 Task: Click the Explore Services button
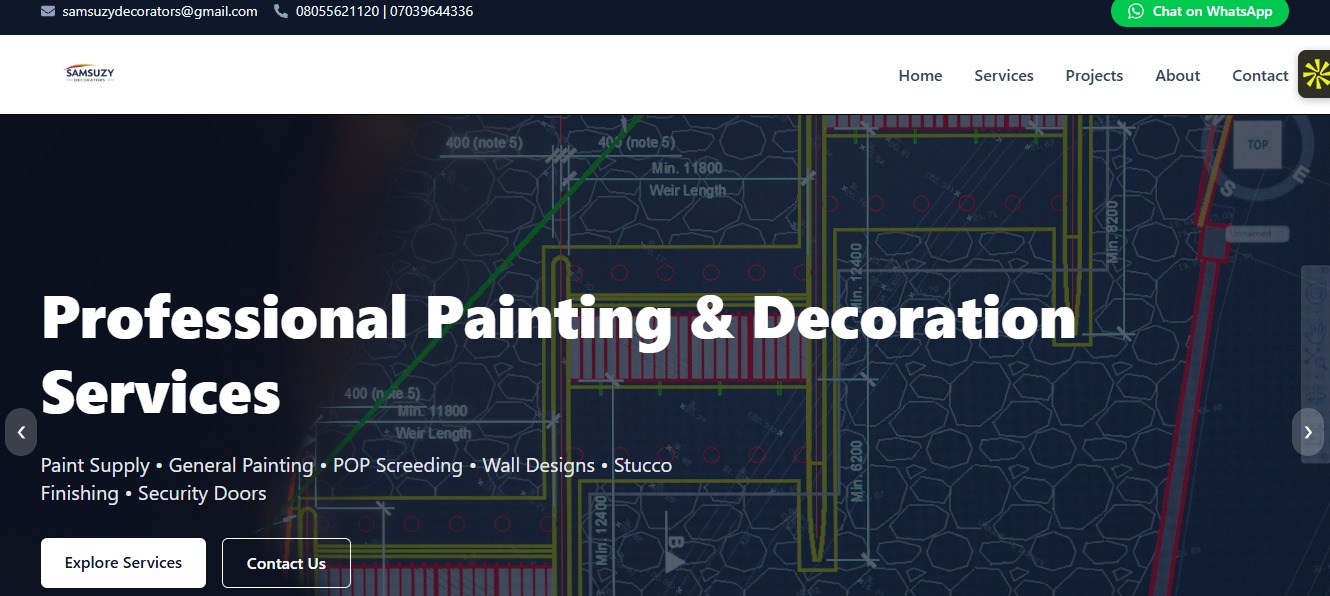[x=123, y=563]
